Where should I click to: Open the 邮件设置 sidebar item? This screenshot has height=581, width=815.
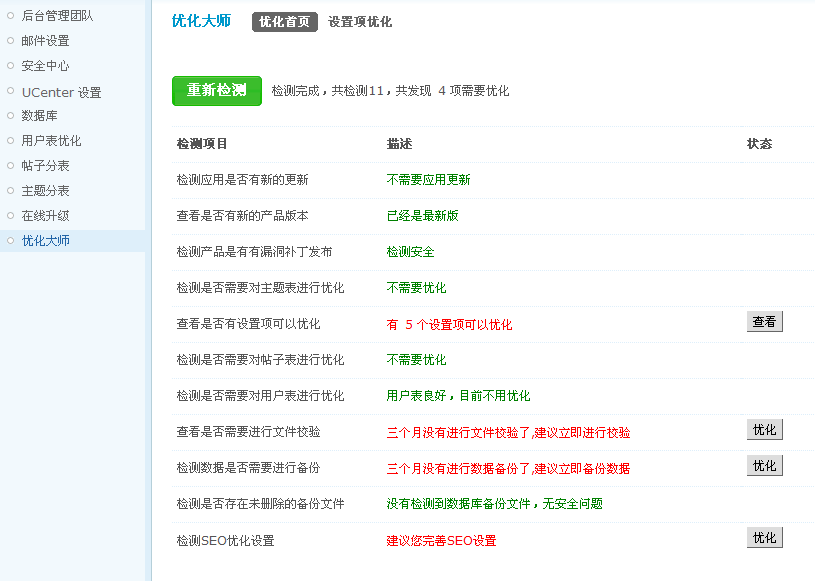point(45,41)
